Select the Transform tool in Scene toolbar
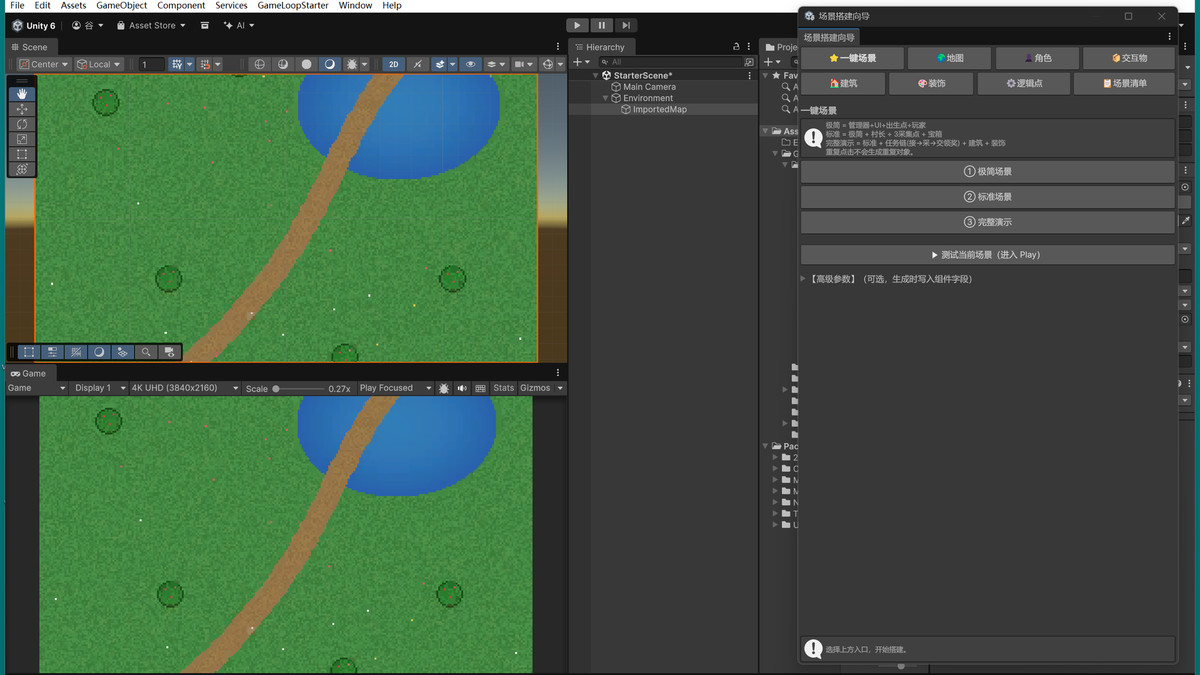The width and height of the screenshot is (1200, 675). click(22, 169)
